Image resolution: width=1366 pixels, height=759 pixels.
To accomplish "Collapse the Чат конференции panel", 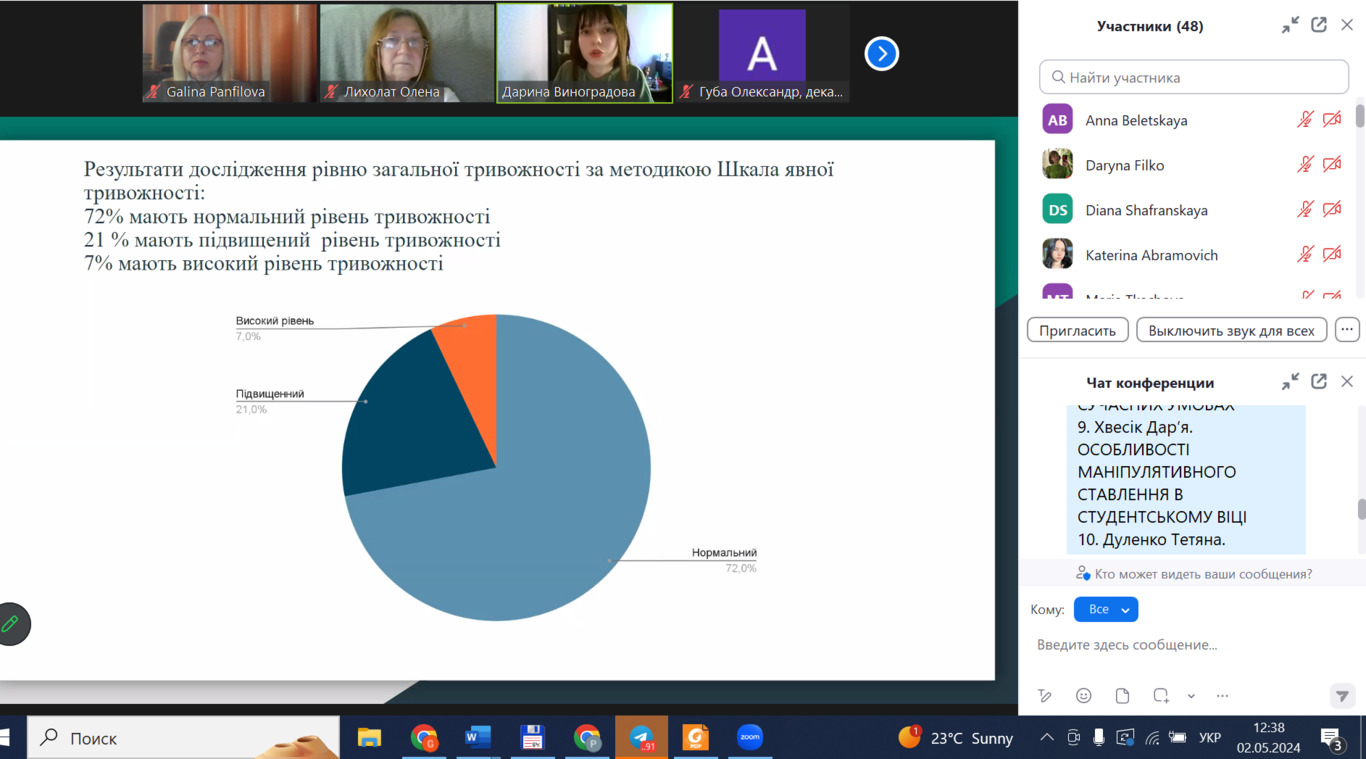I will pos(1291,382).
